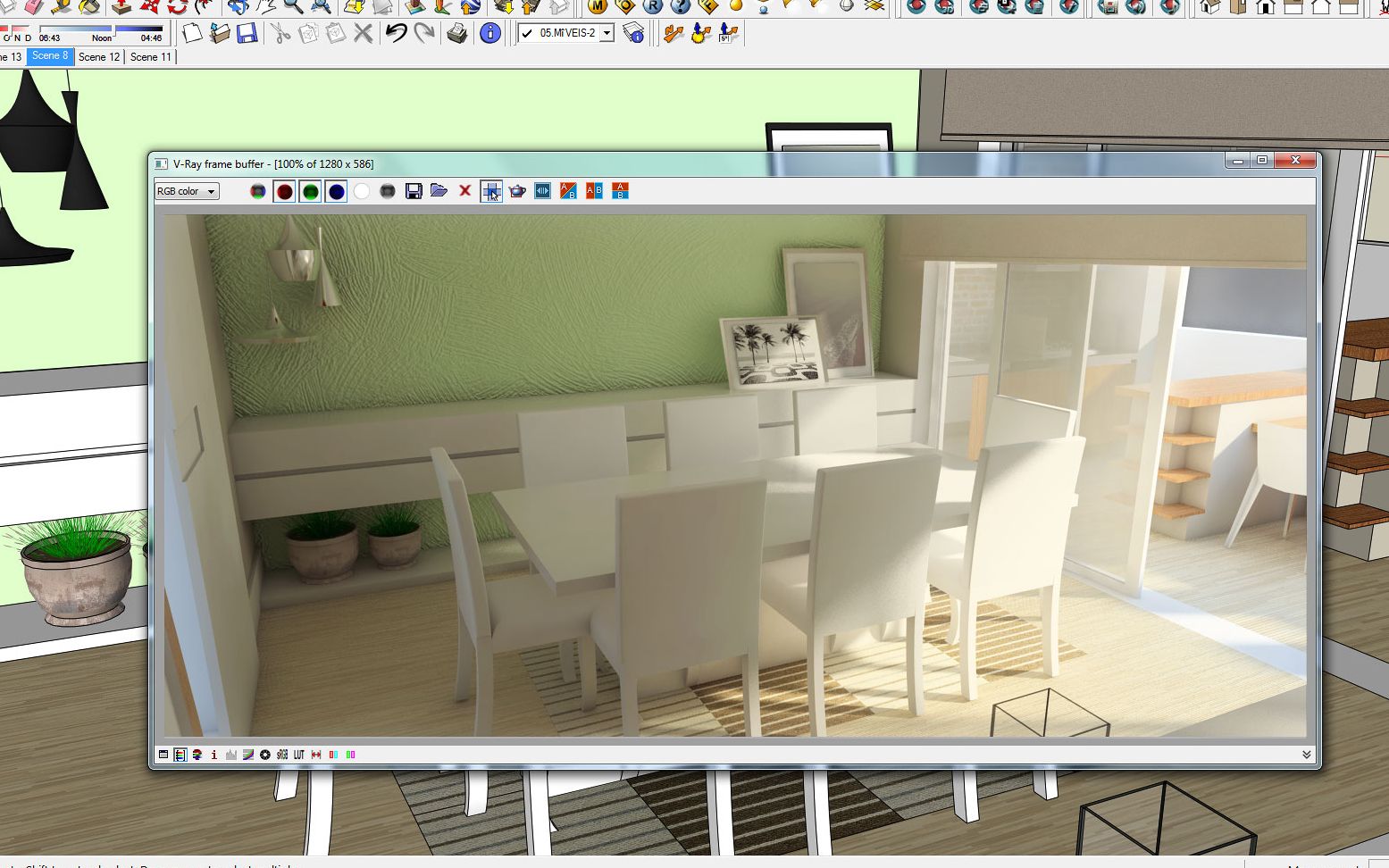The height and width of the screenshot is (868, 1389).
Task: Toggle blue channel in V-Ray frame buffer
Action: pyautogui.click(x=336, y=191)
